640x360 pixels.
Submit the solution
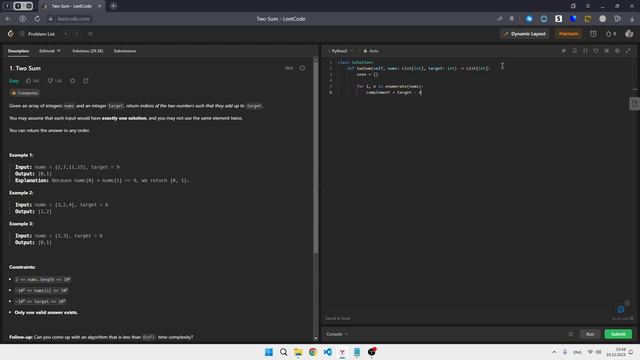pos(618,334)
